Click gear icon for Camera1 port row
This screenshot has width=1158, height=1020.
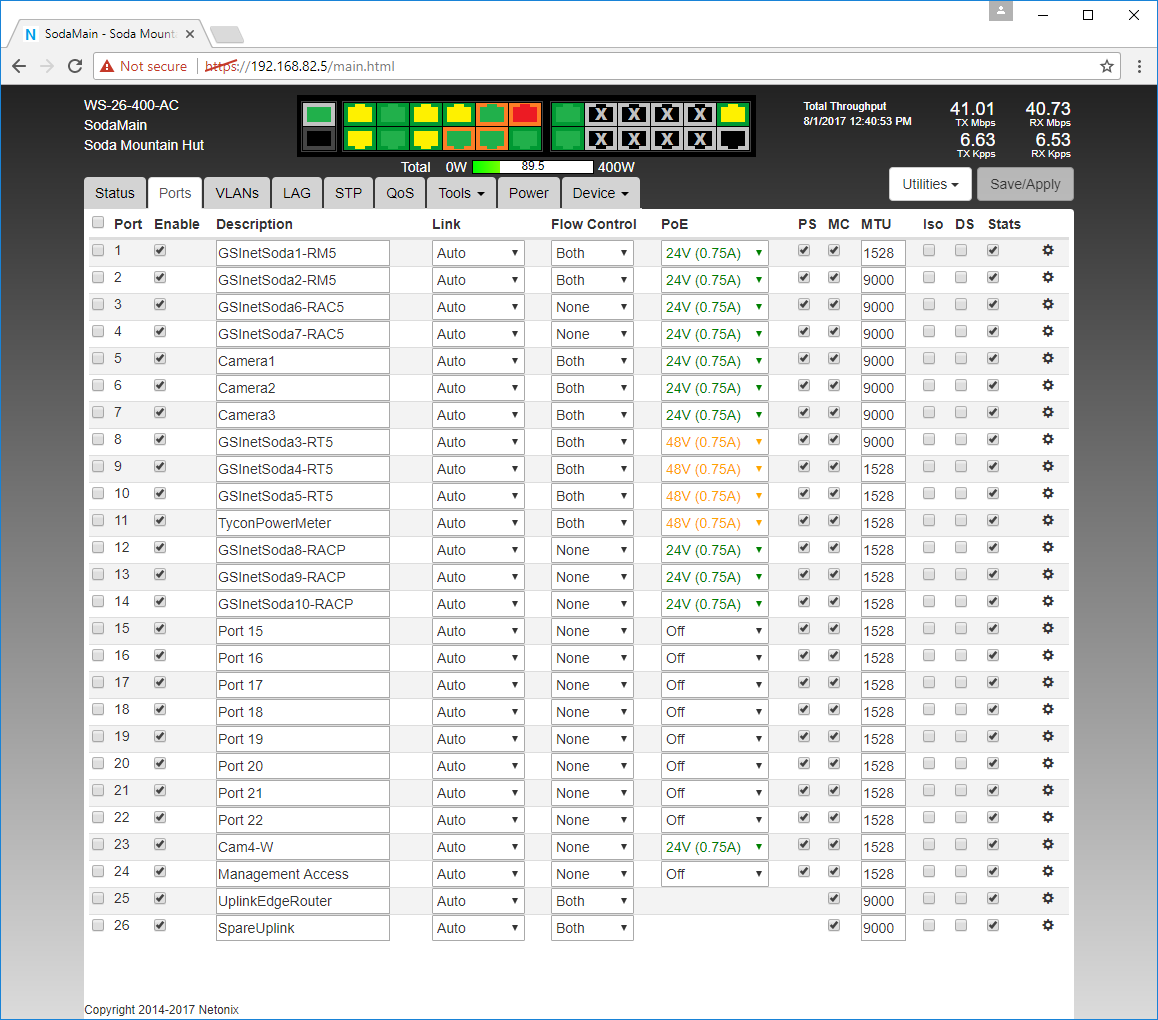(x=1048, y=359)
